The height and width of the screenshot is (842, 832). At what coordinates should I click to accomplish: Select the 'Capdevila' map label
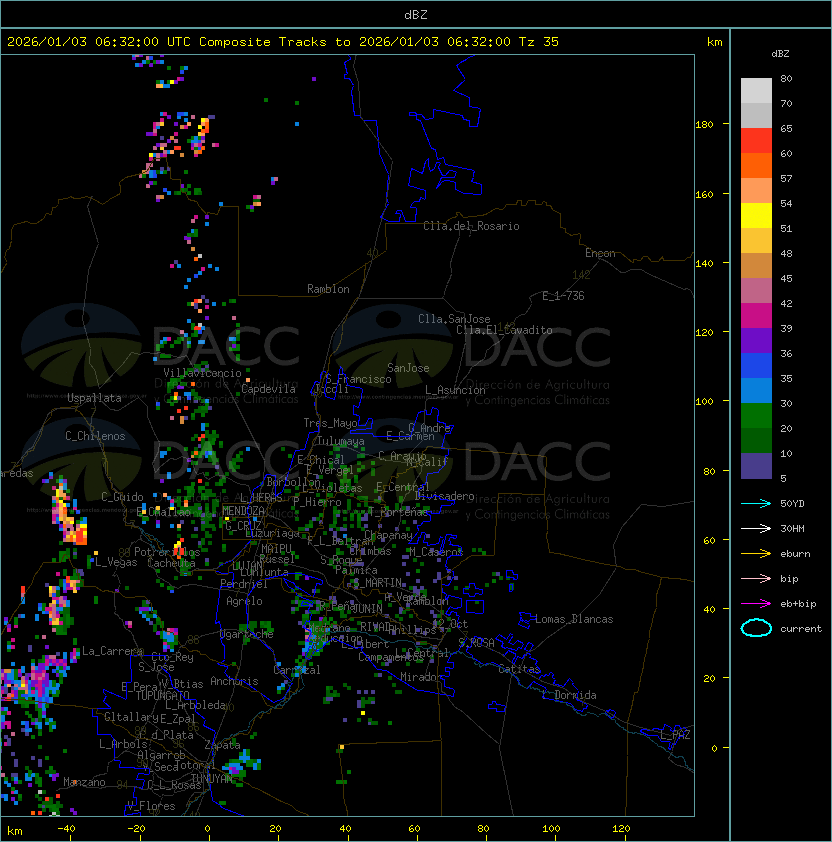coord(269,389)
